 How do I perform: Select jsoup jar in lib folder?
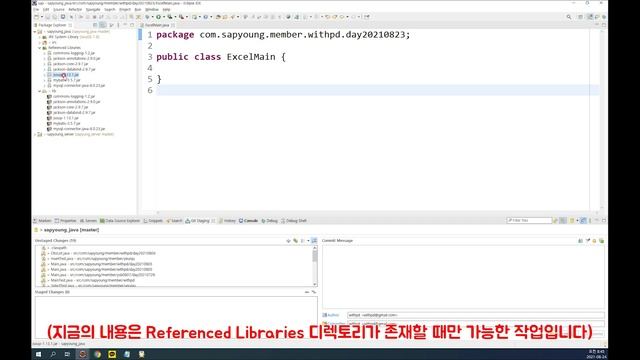pyautogui.click(x=66, y=118)
